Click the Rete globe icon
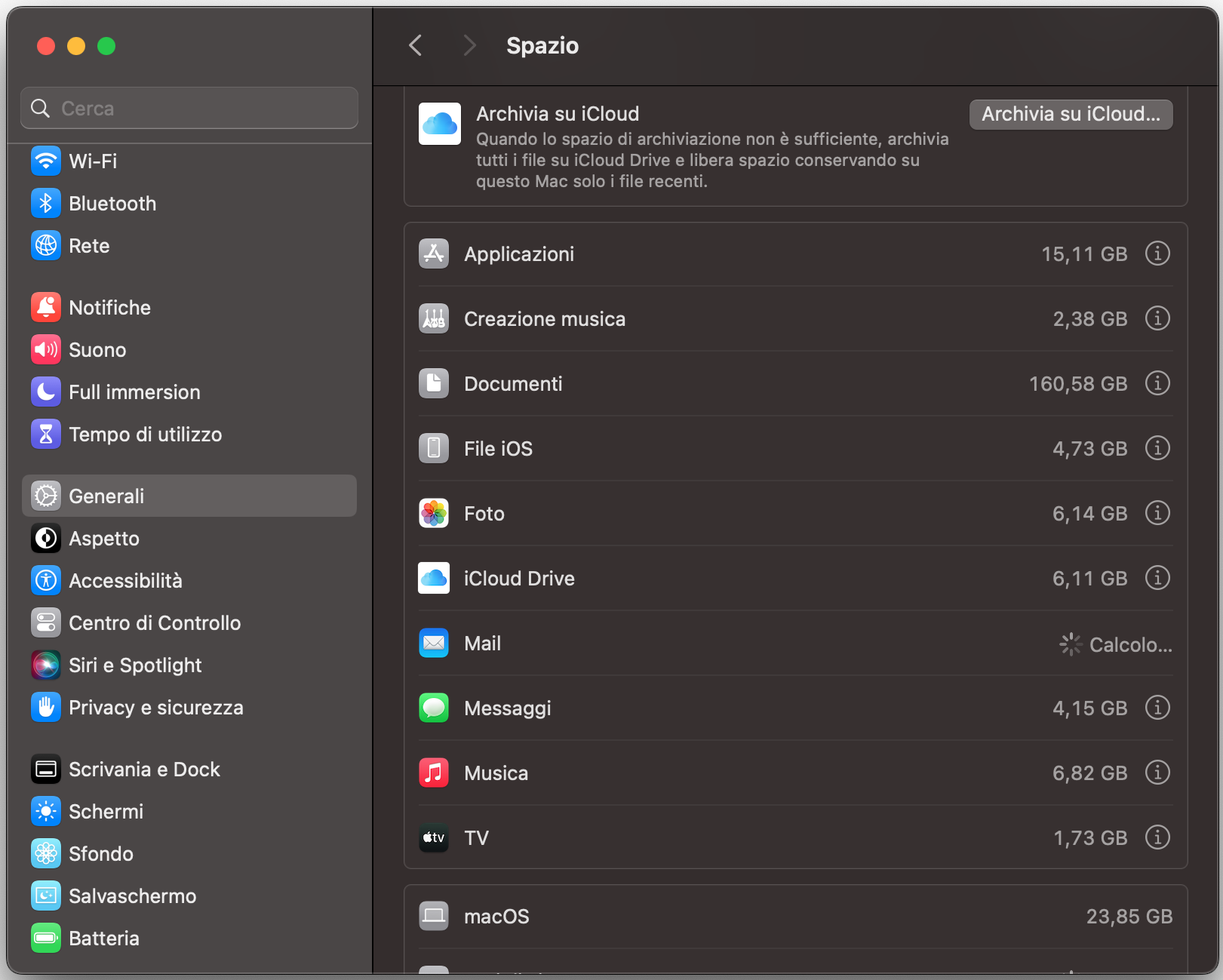Viewport: 1223px width, 980px height. (46, 245)
